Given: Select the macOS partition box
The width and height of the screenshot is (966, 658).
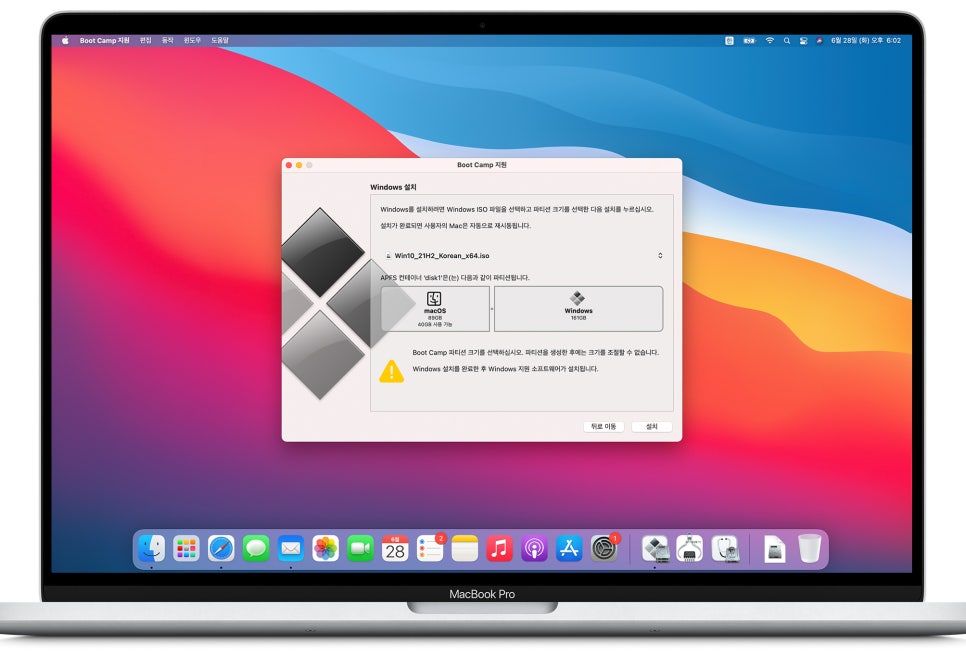Looking at the screenshot, I should pyautogui.click(x=435, y=309).
